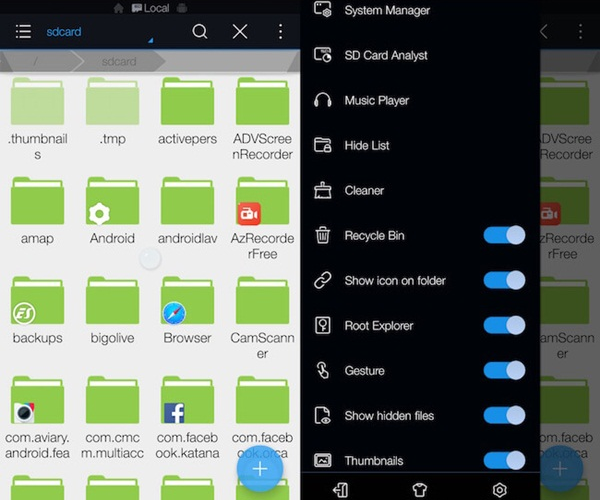Disable the Thumbnails switch

pos(504,460)
